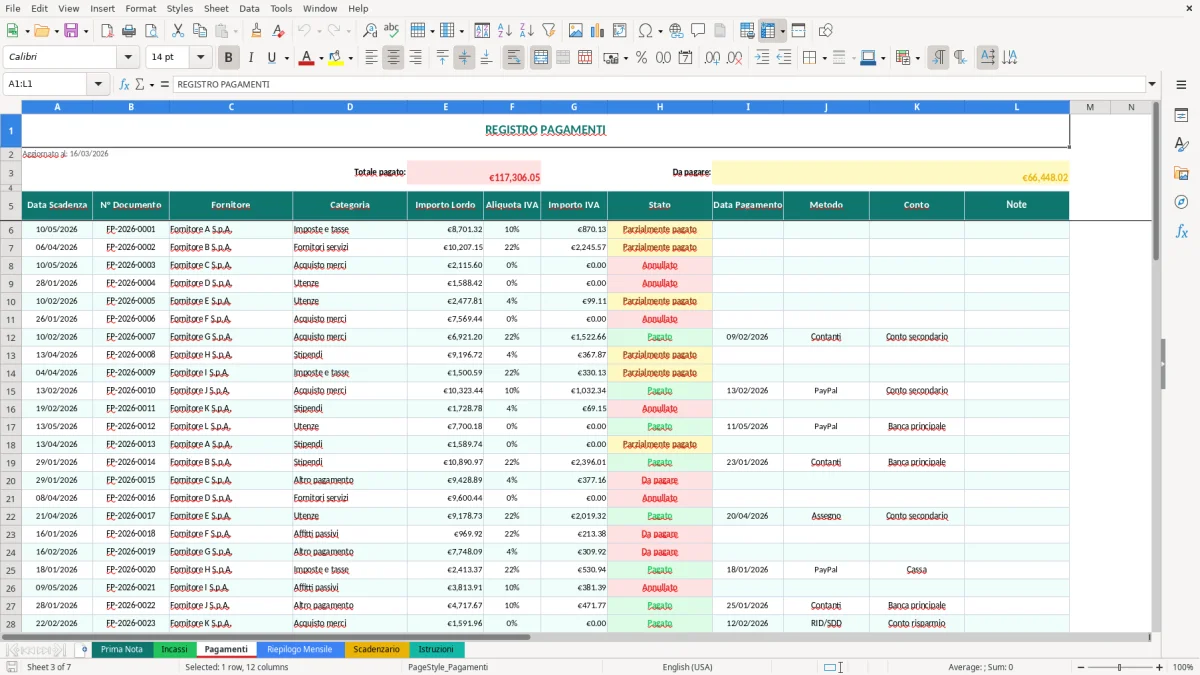The width and height of the screenshot is (1200, 675).
Task: Toggle AutoFilter funnel icon
Action: point(549,31)
